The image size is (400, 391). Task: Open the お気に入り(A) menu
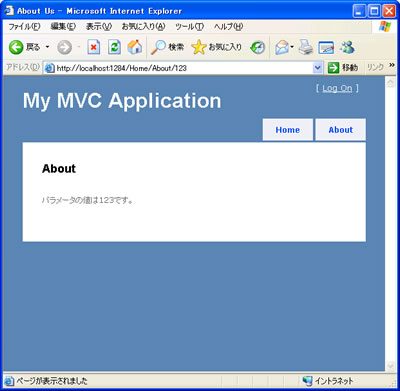tap(143, 26)
